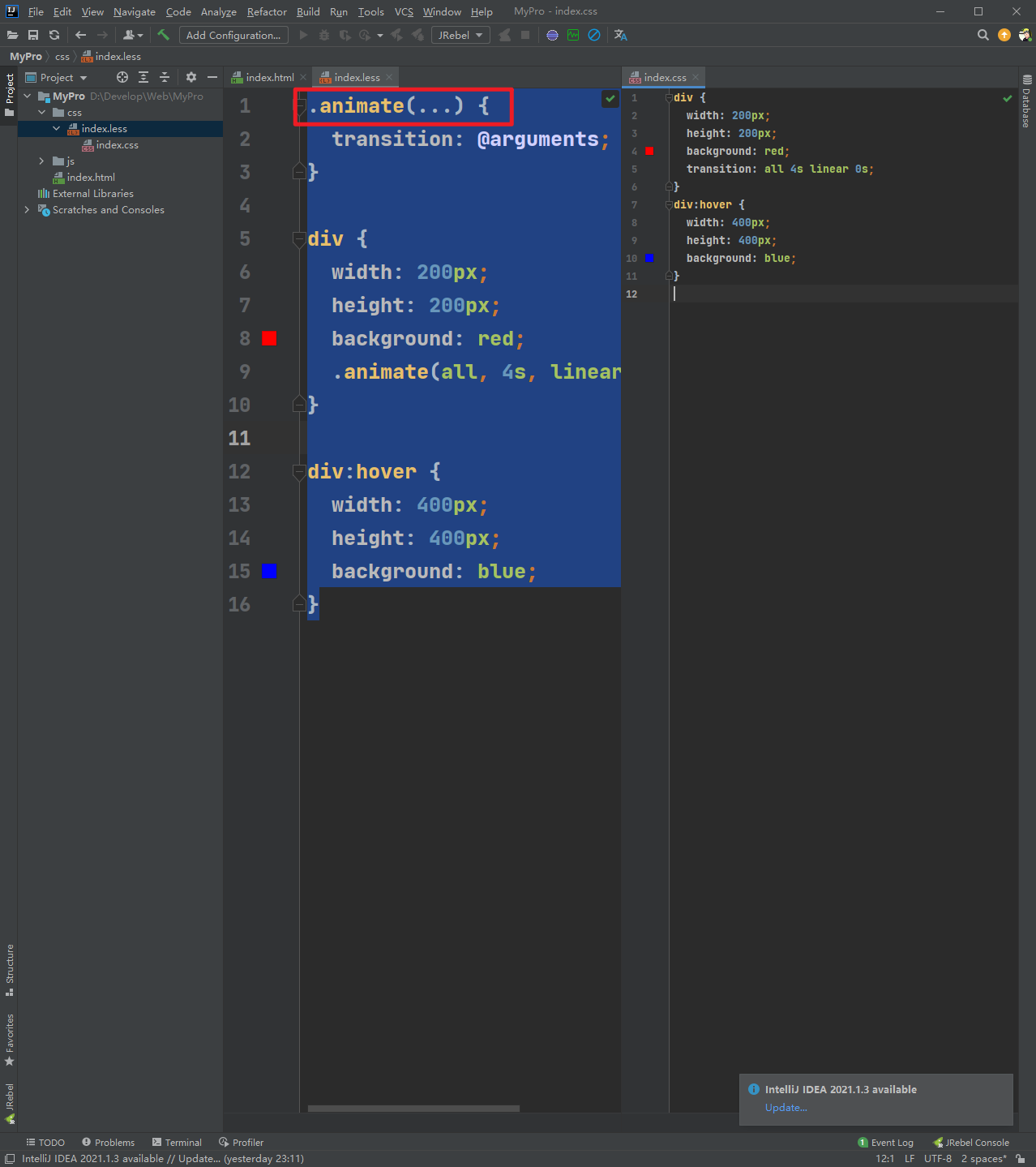Navigate forward with the right arrow icon

[x=102, y=35]
